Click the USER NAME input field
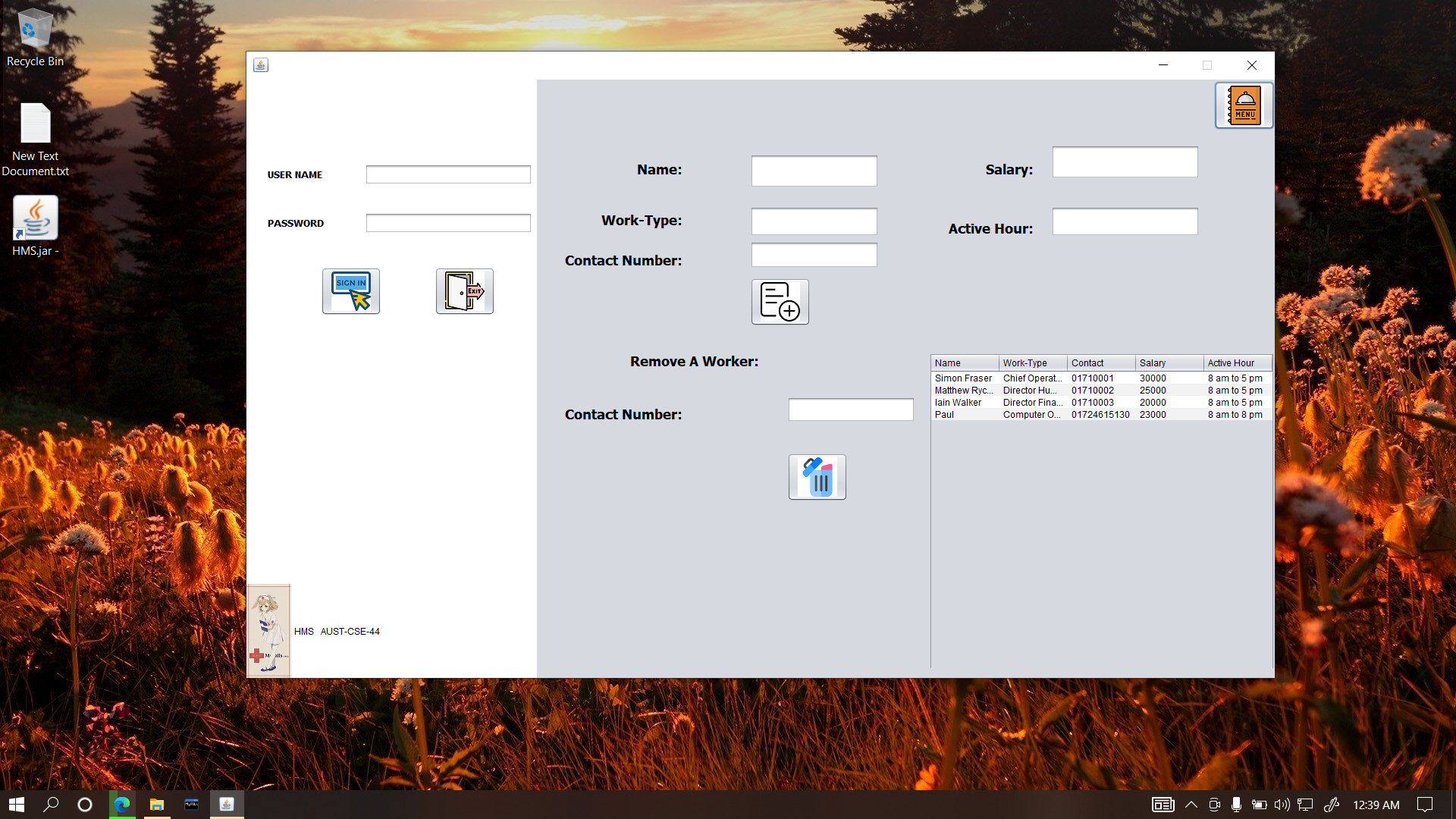 pos(447,174)
